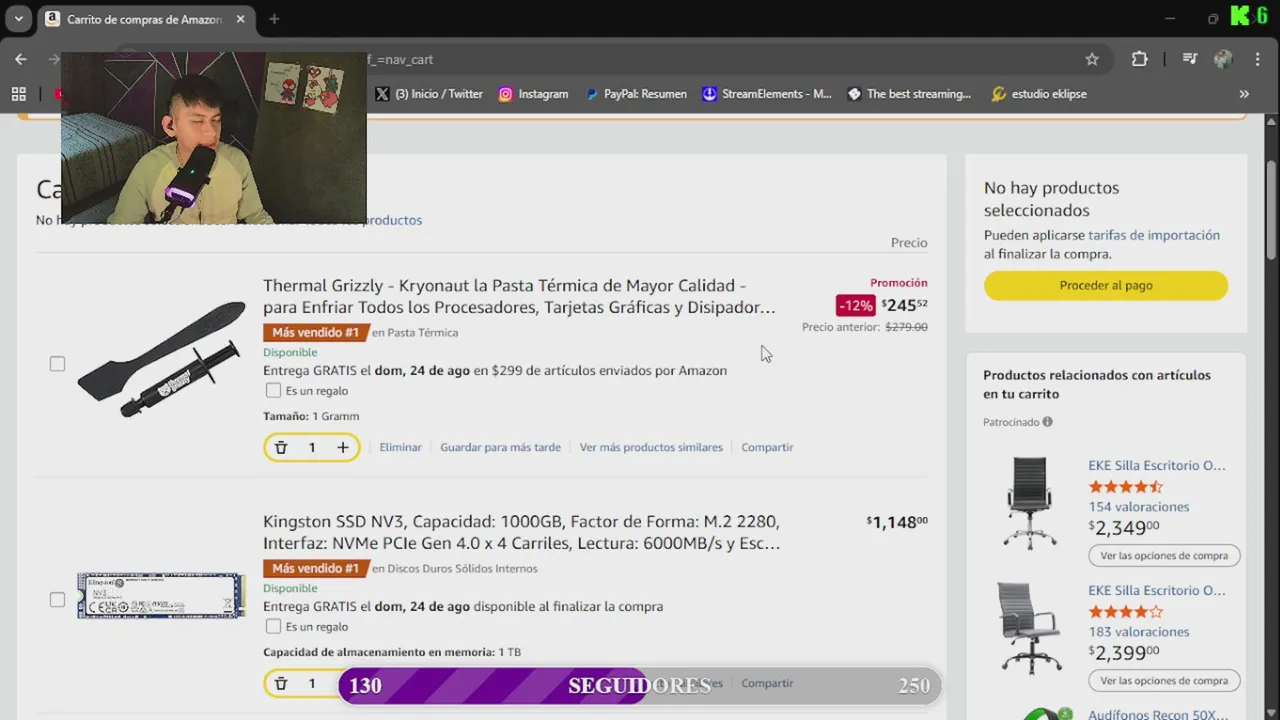
Task: Select the Kingston SSD item checkbox
Action: (57, 600)
